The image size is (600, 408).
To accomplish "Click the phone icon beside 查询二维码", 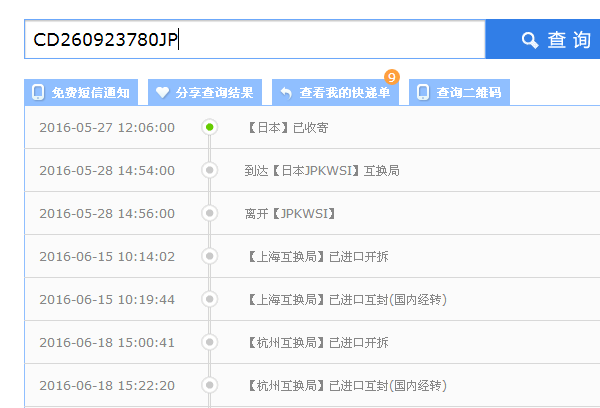I will (x=423, y=93).
